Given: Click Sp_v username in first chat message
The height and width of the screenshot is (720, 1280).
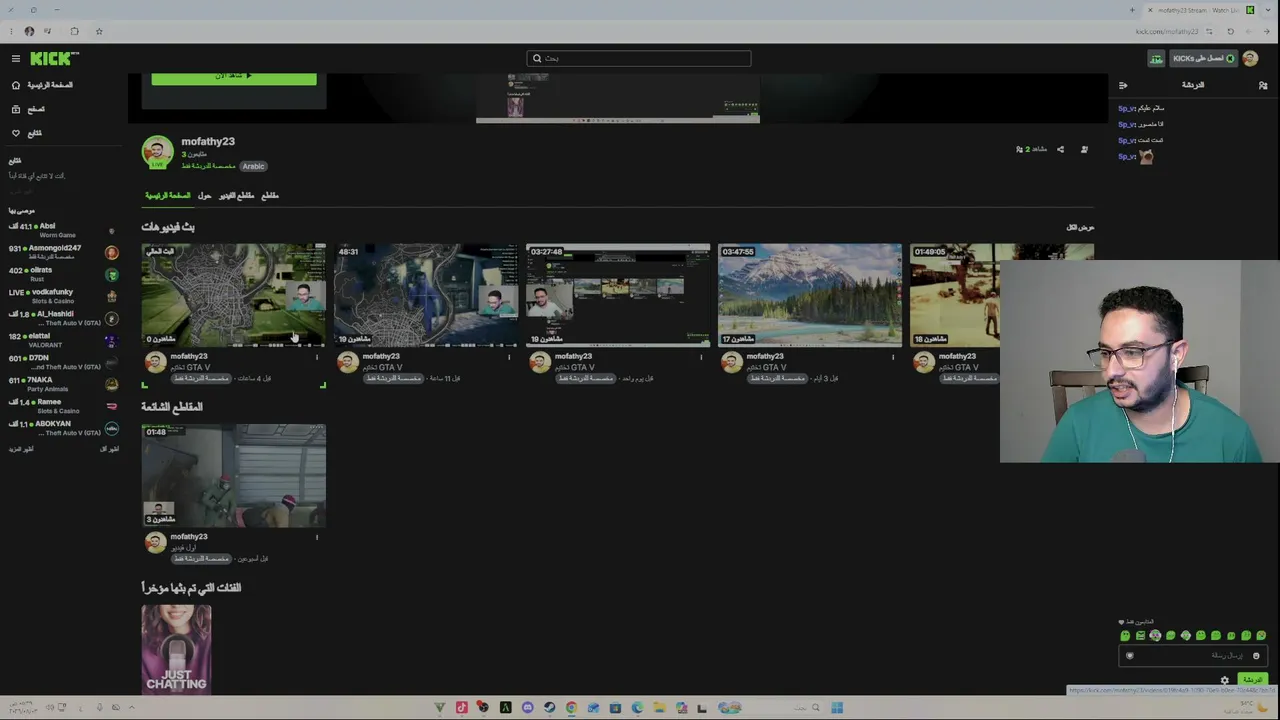Looking at the screenshot, I should (1127, 108).
